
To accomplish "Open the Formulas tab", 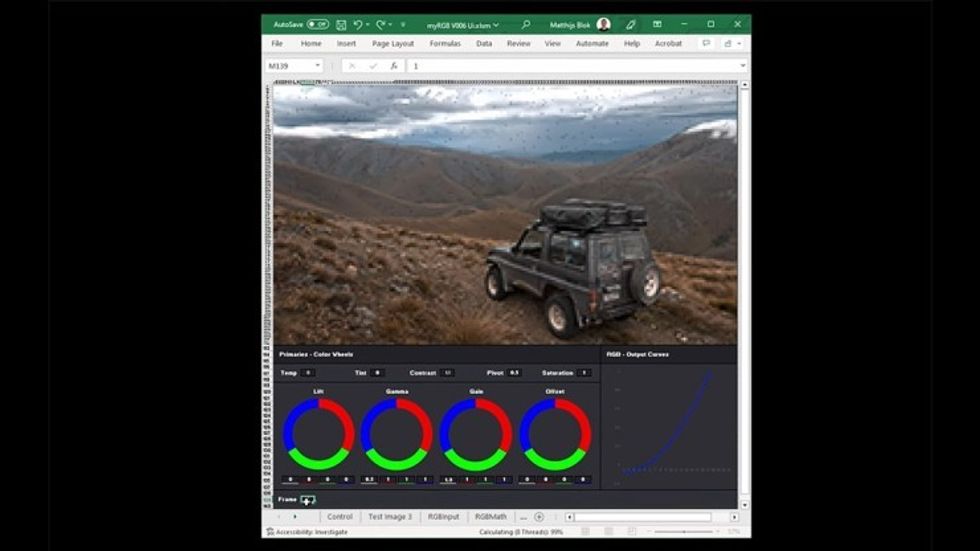I will [445, 44].
